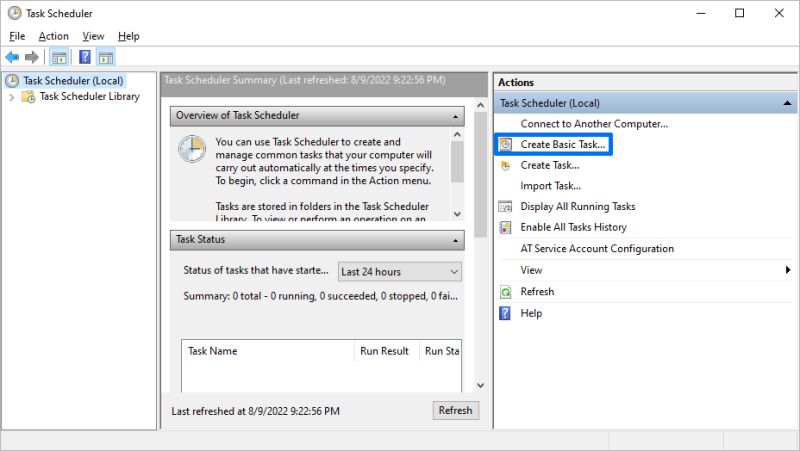800x451 pixels.
Task: Click the Task Scheduler (Local) clock icon in tree
Action: [x=12, y=81]
